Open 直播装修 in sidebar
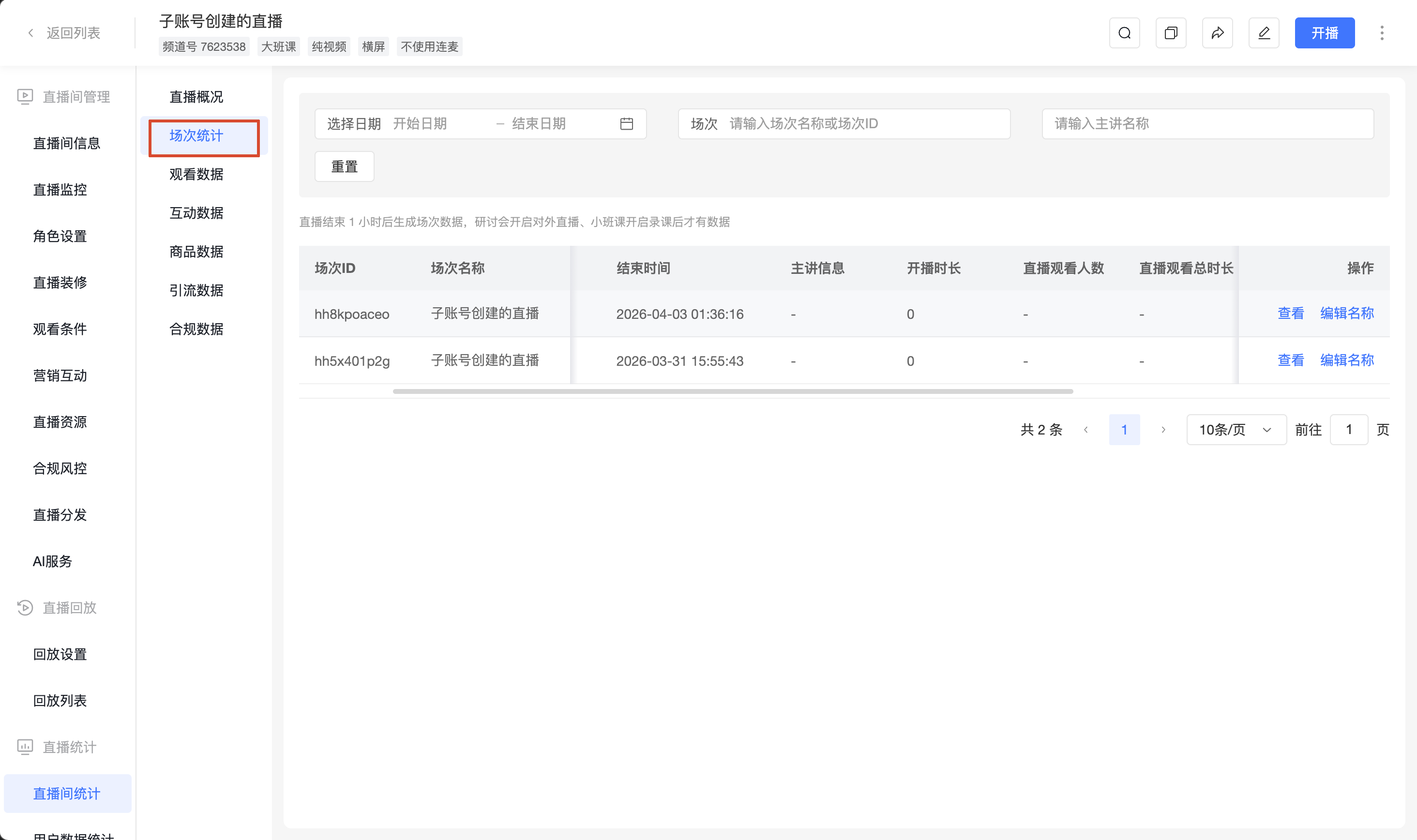 coord(60,283)
